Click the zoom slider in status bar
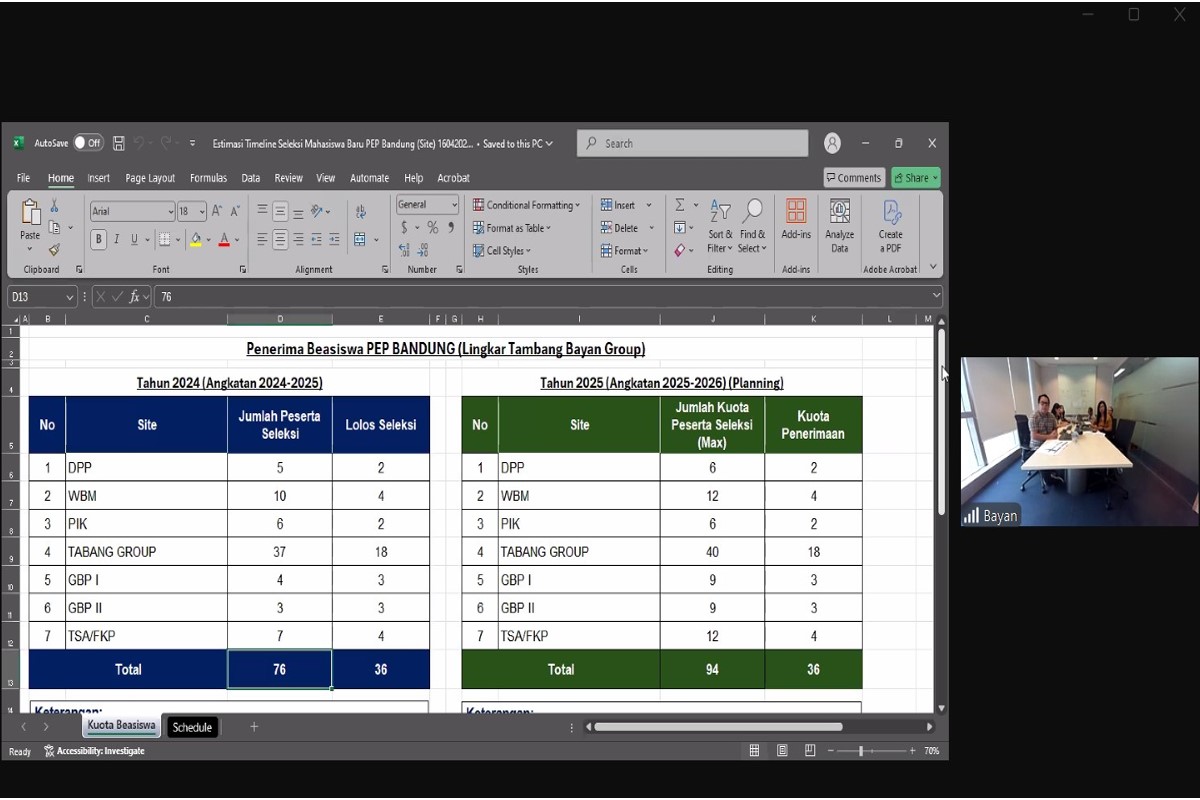1200x800 pixels. pos(860,750)
